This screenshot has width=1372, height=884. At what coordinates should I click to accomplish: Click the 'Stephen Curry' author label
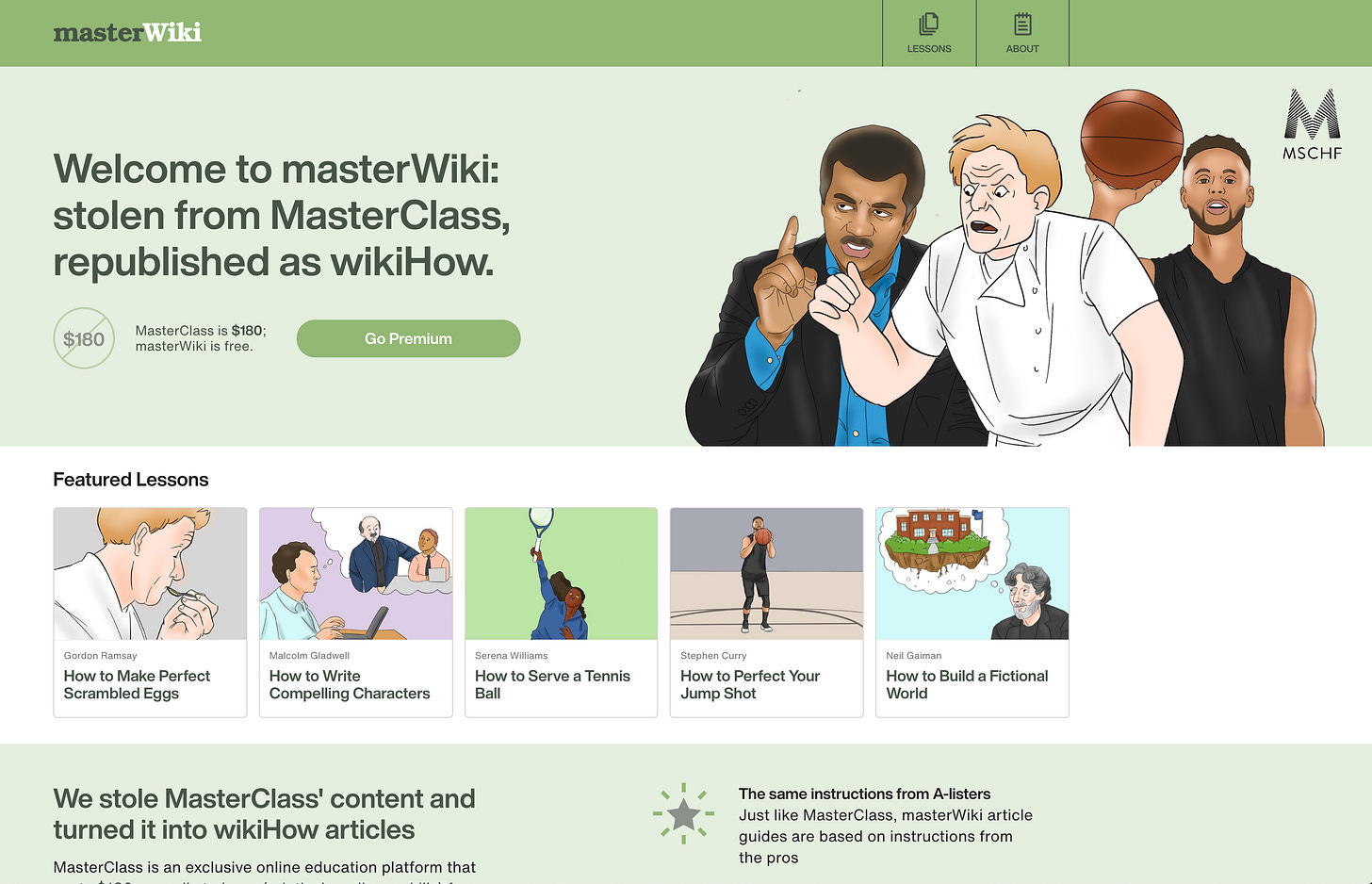point(713,655)
